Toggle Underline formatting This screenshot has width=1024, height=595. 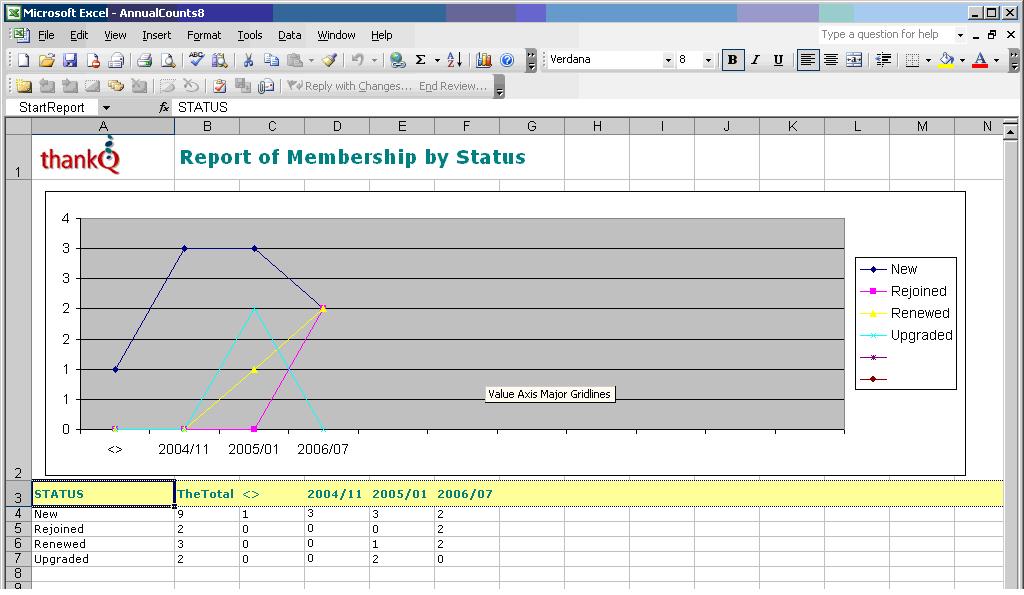click(x=778, y=60)
